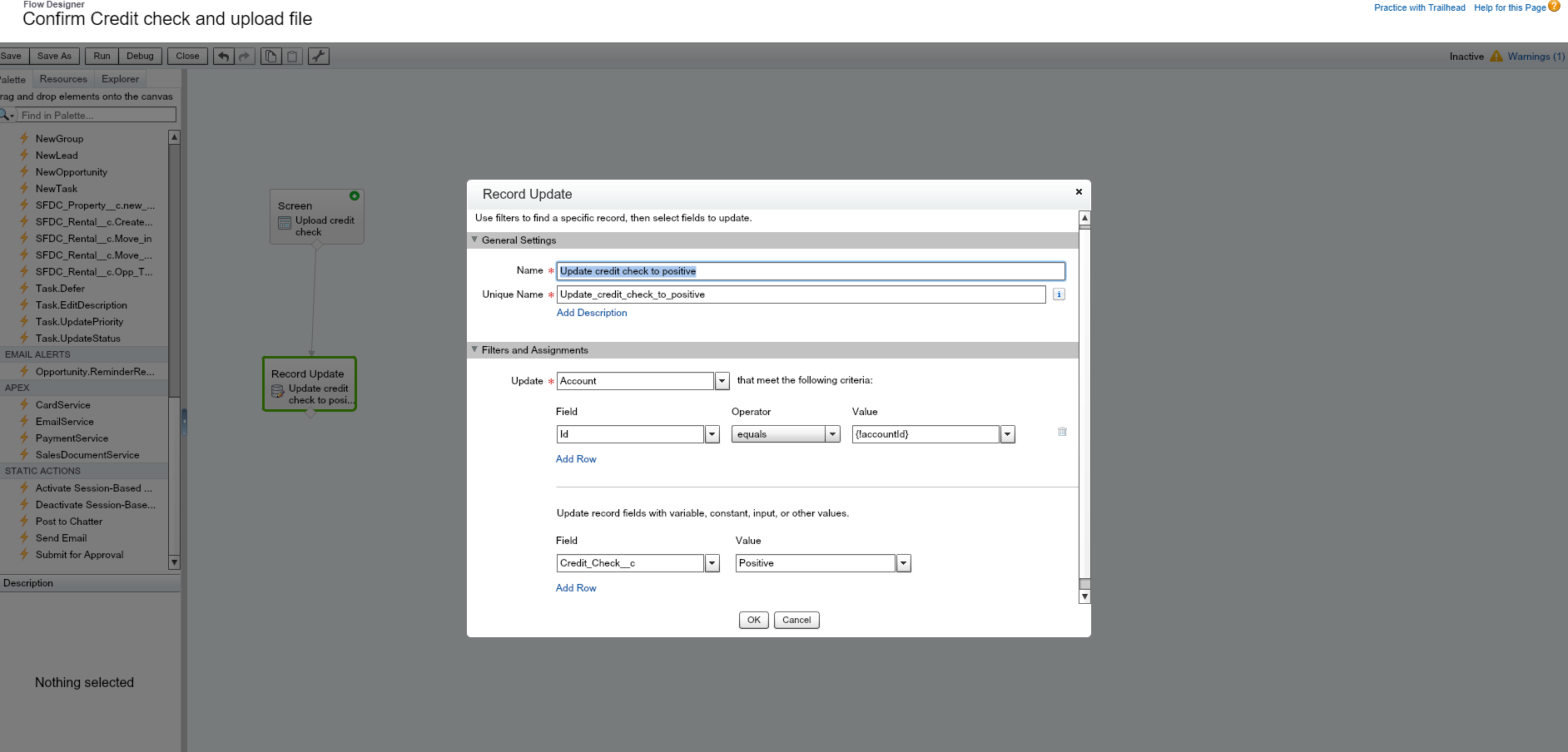Select Deactivate Session-Base... in the palette
The width and height of the screenshot is (1568, 752).
click(x=96, y=505)
